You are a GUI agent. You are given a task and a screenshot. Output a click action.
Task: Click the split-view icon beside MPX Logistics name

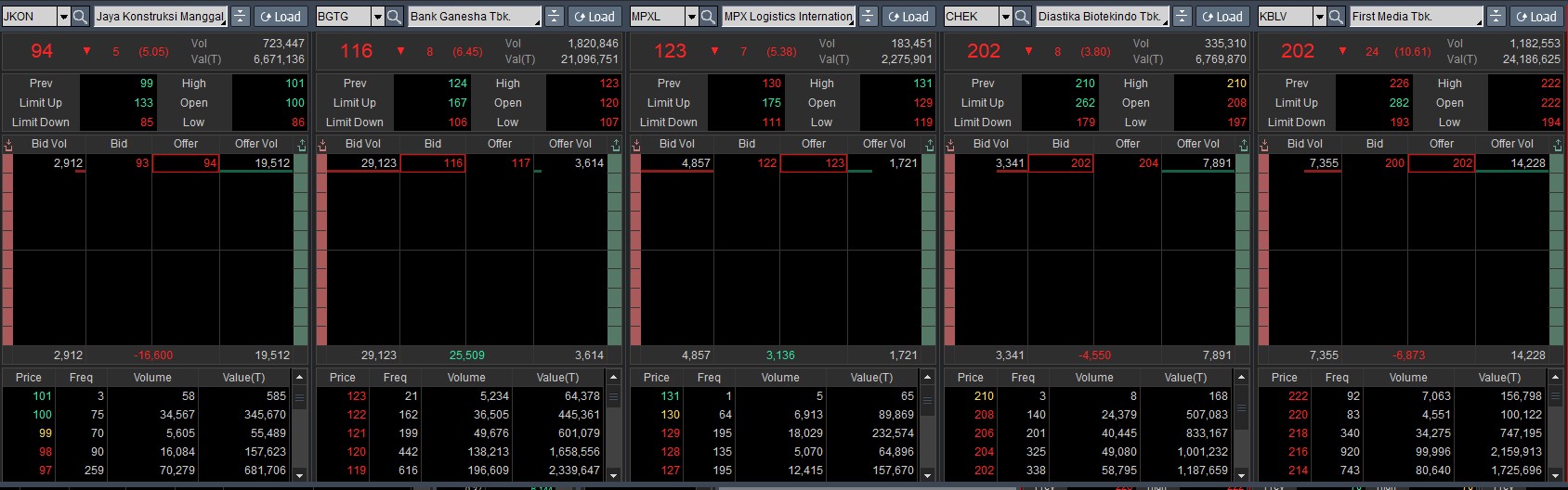(868, 17)
